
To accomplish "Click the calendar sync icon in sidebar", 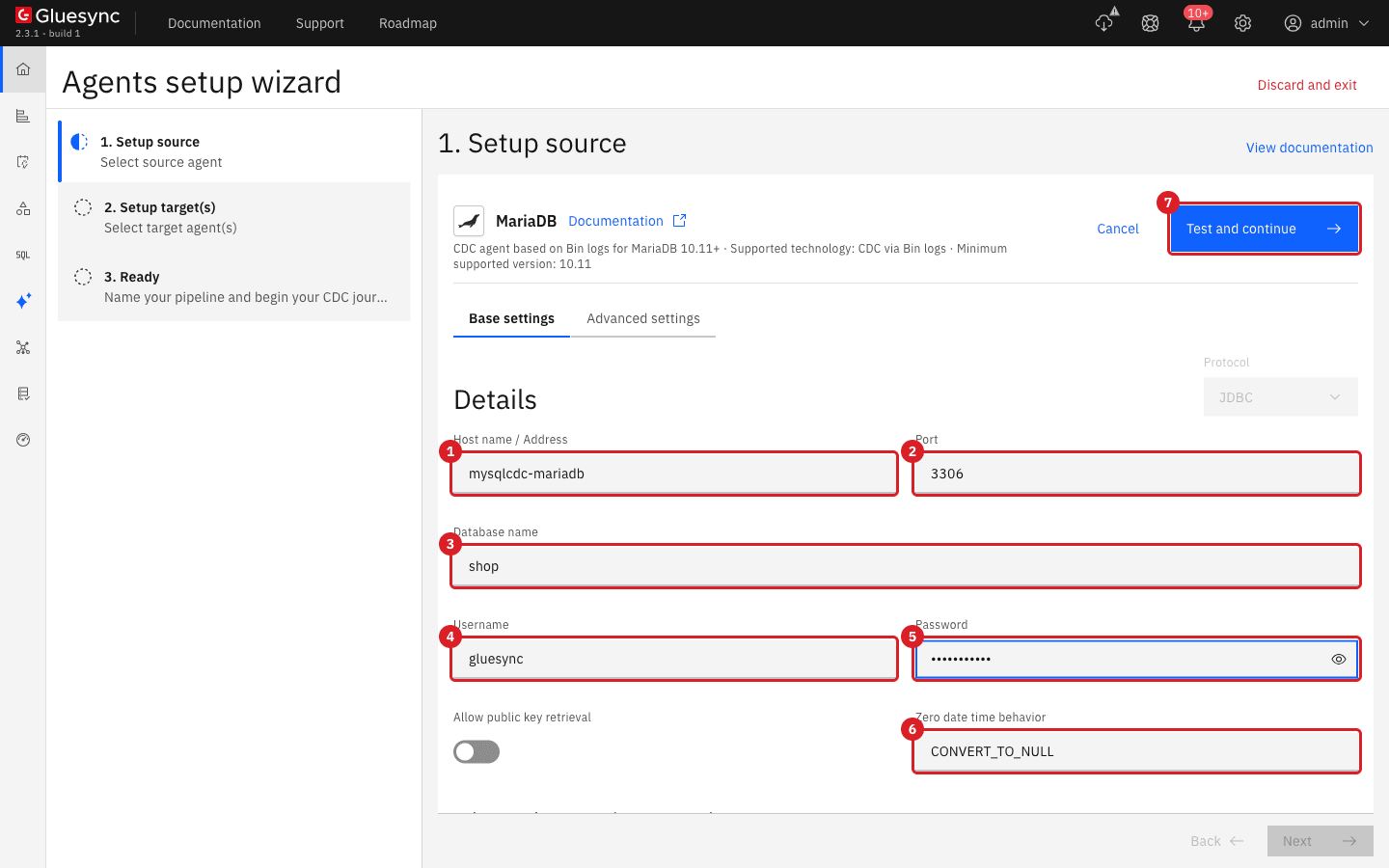I will tap(23, 162).
